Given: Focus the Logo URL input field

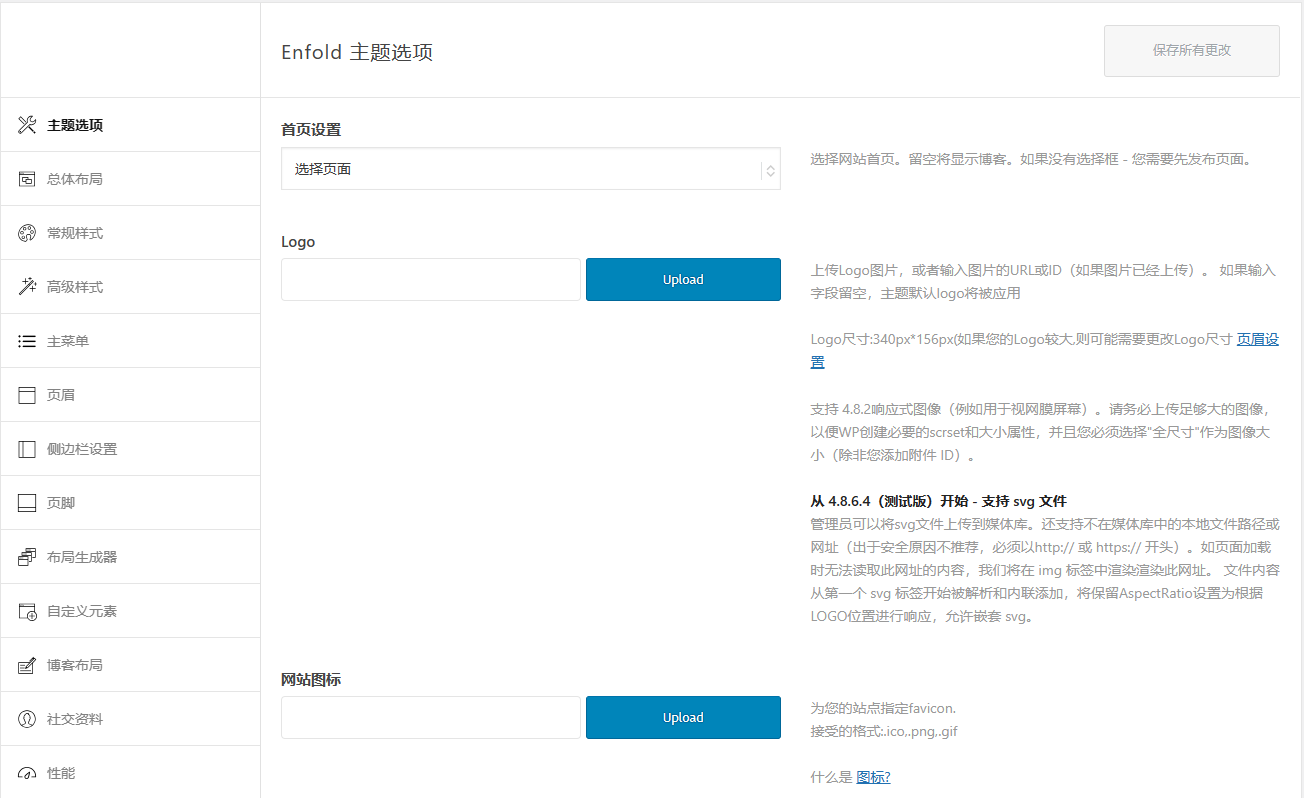Looking at the screenshot, I should click(431, 280).
